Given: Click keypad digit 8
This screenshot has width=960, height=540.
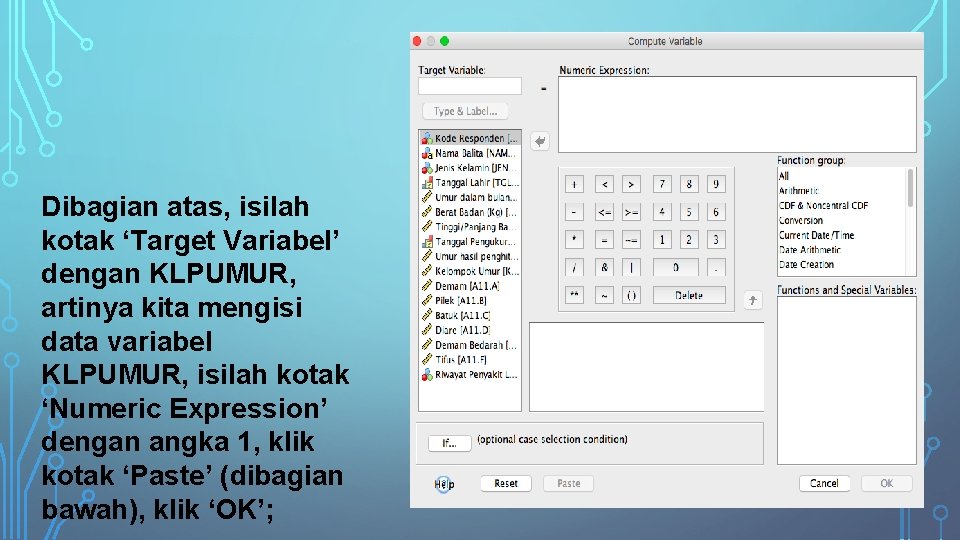Looking at the screenshot, I should coord(689,184).
